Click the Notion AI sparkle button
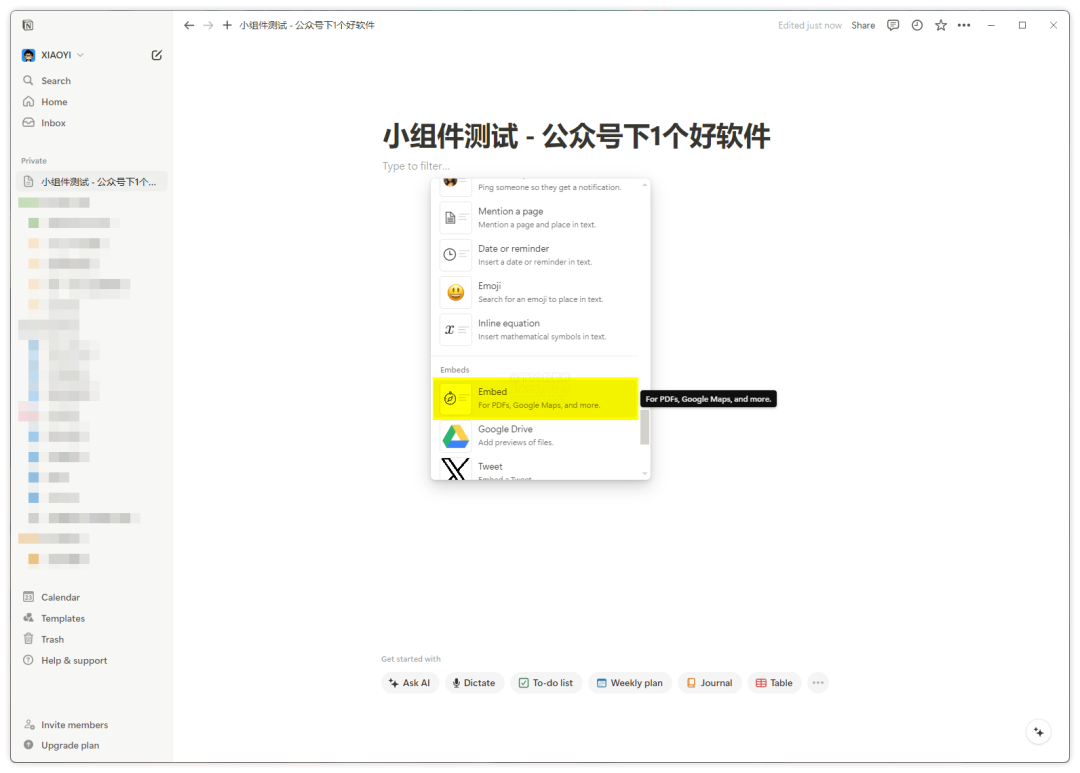 [1039, 732]
